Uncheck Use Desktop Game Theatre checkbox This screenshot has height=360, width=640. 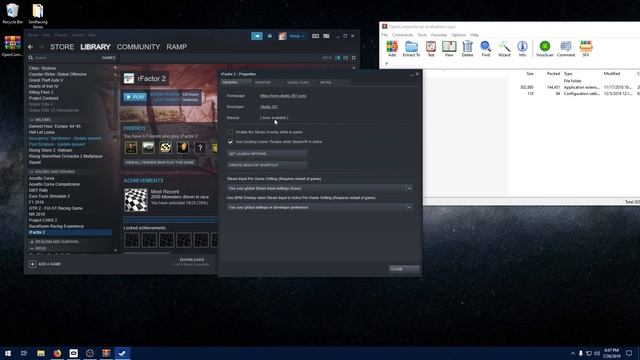230,142
